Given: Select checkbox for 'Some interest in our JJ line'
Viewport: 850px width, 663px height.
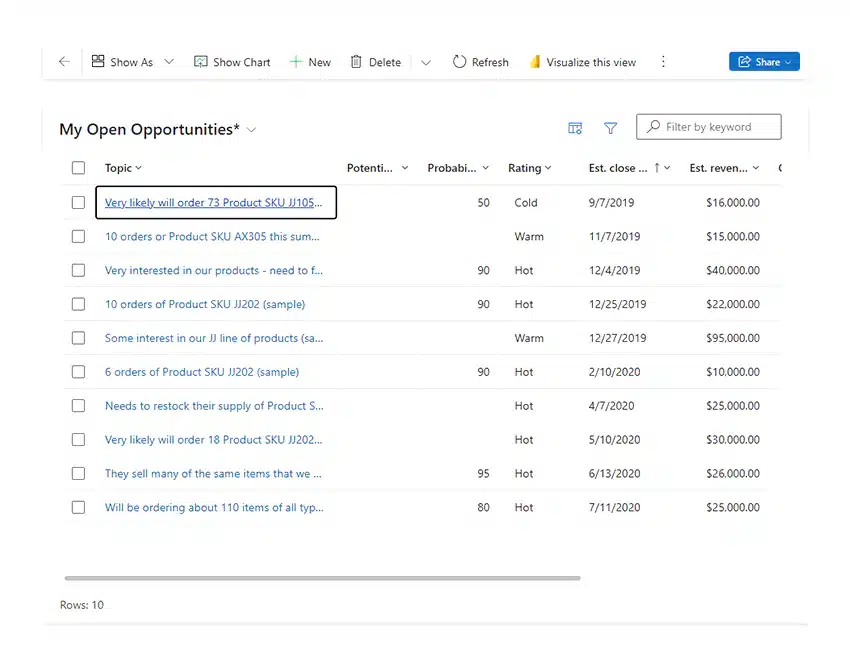Looking at the screenshot, I should pos(79,338).
